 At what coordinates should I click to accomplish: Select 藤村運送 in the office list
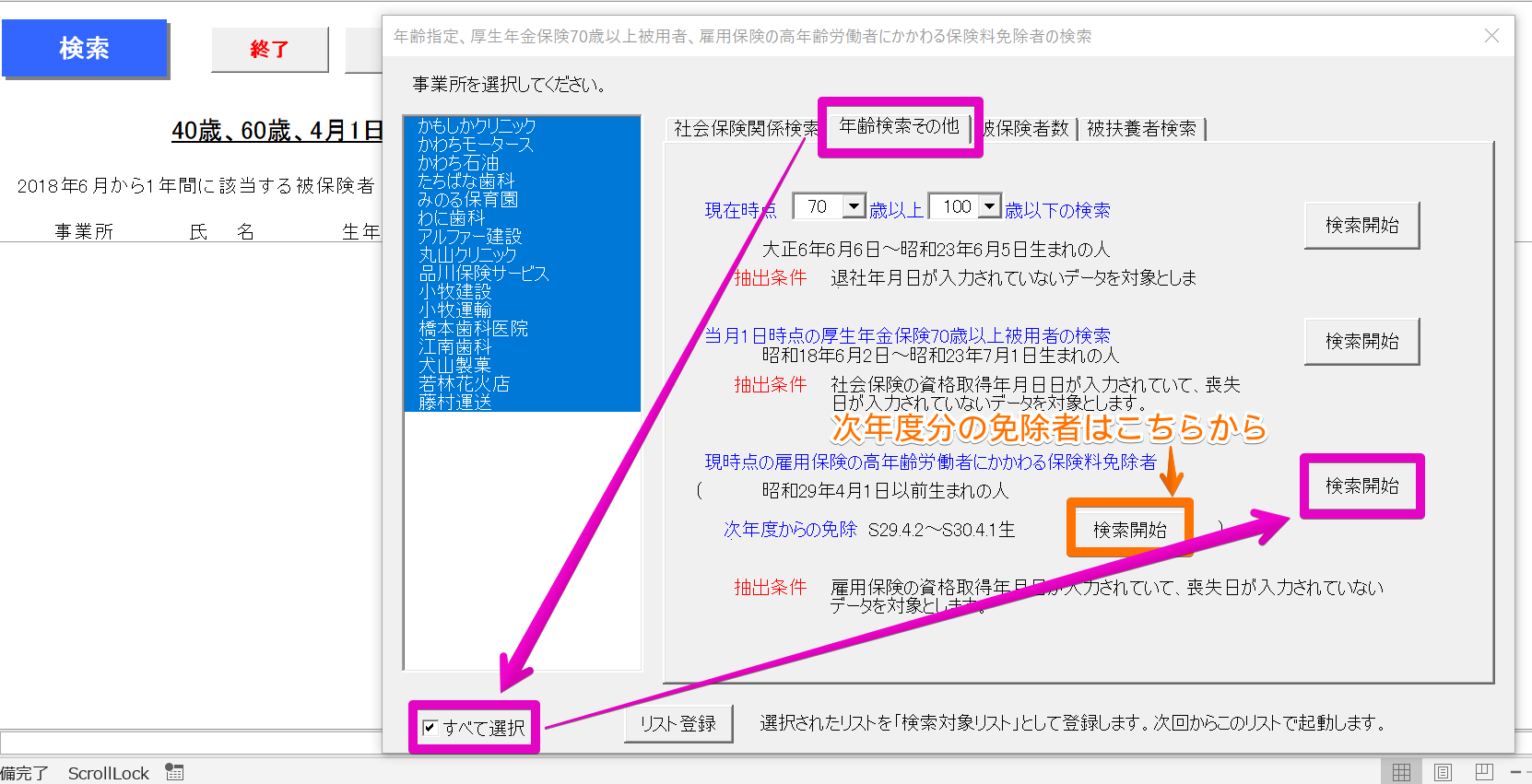point(522,403)
